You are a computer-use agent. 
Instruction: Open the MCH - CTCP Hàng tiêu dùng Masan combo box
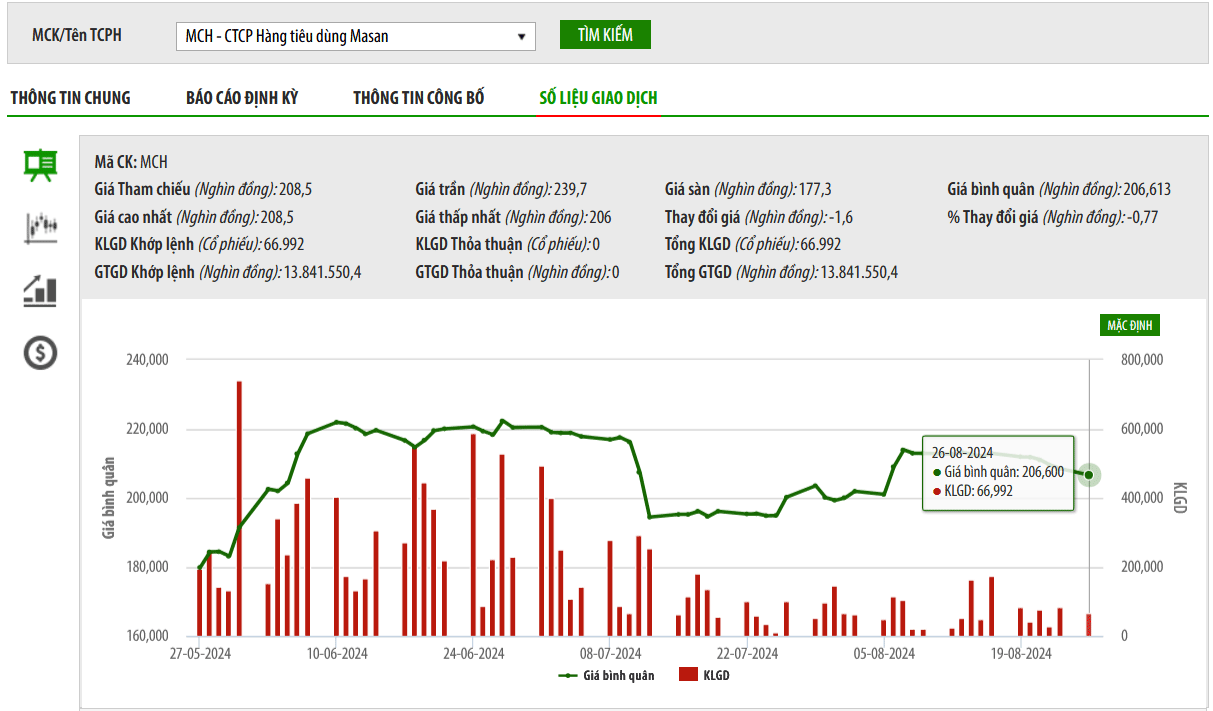coord(355,37)
